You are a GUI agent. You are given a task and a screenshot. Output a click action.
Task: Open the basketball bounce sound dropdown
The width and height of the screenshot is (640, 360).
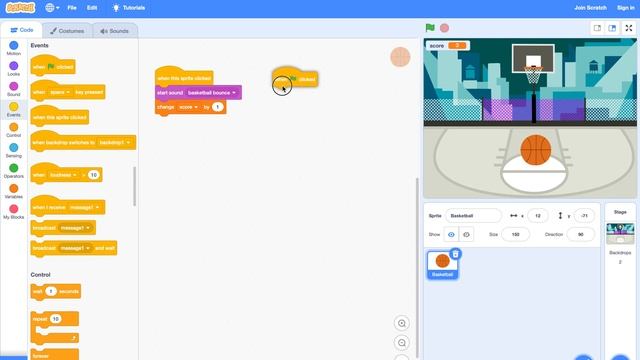click(212, 93)
